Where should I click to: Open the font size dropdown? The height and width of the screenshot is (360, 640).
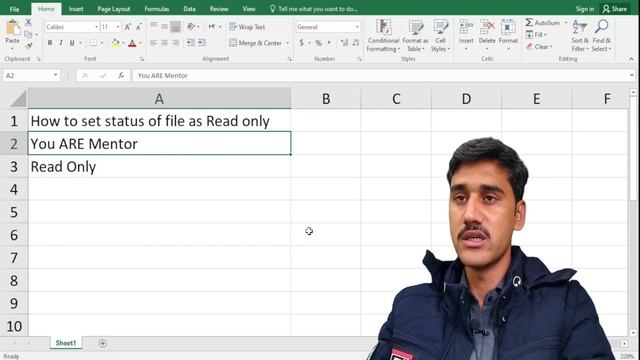[118, 27]
